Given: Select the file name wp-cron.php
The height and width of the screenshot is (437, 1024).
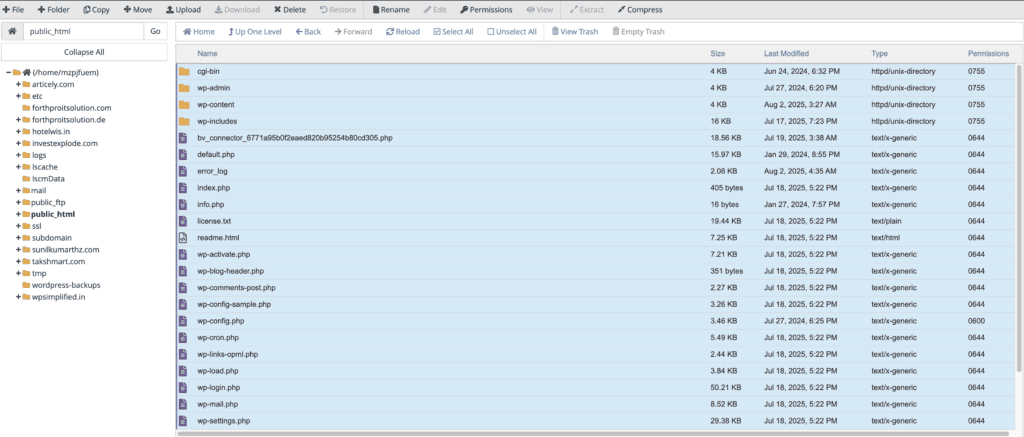Looking at the screenshot, I should pos(218,338).
